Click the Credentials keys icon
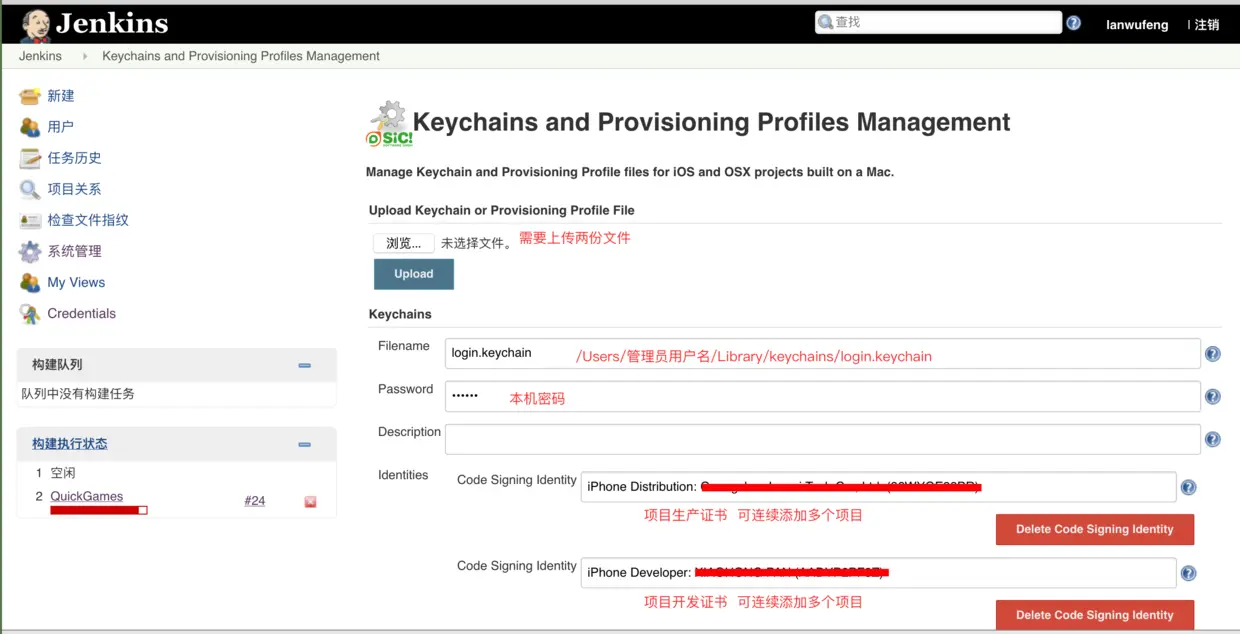Image resolution: width=1240 pixels, height=634 pixels. pos(30,314)
